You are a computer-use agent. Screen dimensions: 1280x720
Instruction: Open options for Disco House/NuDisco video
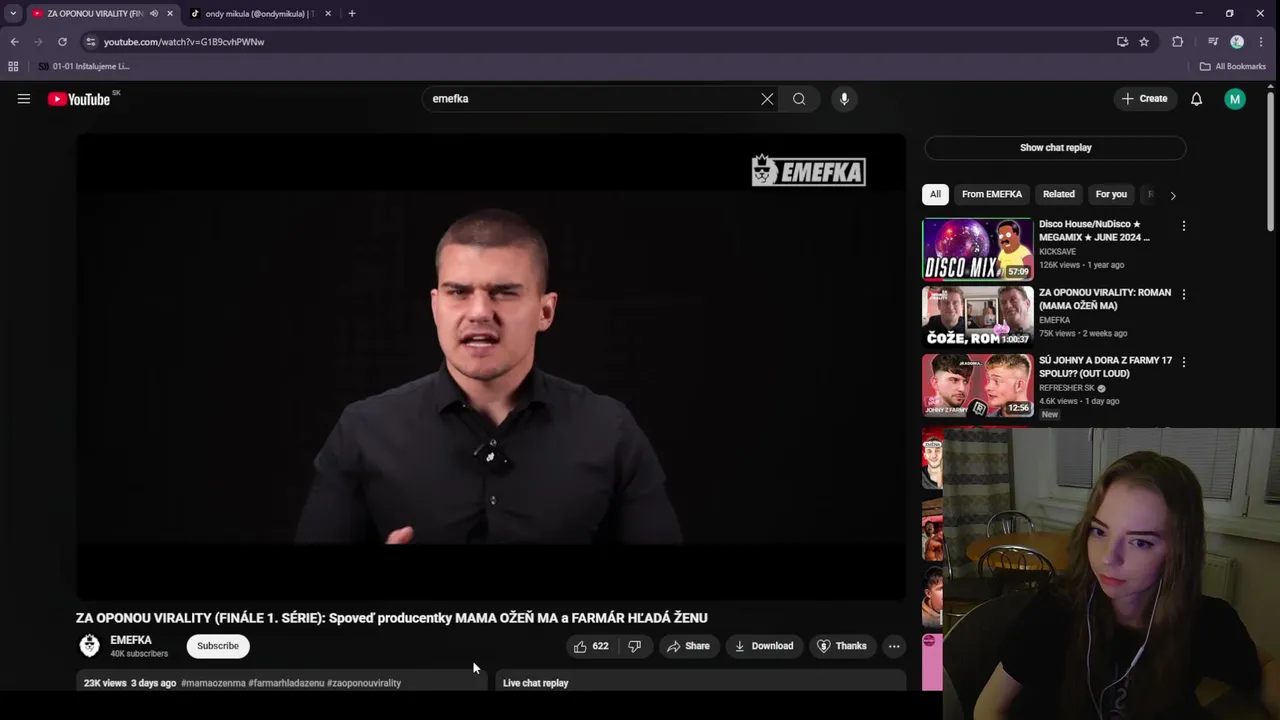pyautogui.click(x=1184, y=226)
